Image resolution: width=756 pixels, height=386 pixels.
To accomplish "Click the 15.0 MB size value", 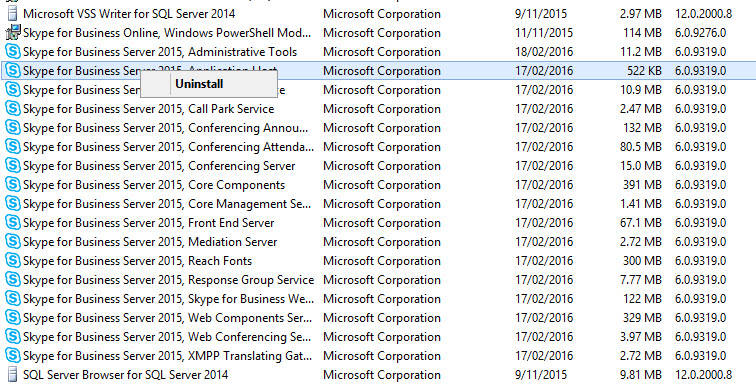I will [641, 166].
